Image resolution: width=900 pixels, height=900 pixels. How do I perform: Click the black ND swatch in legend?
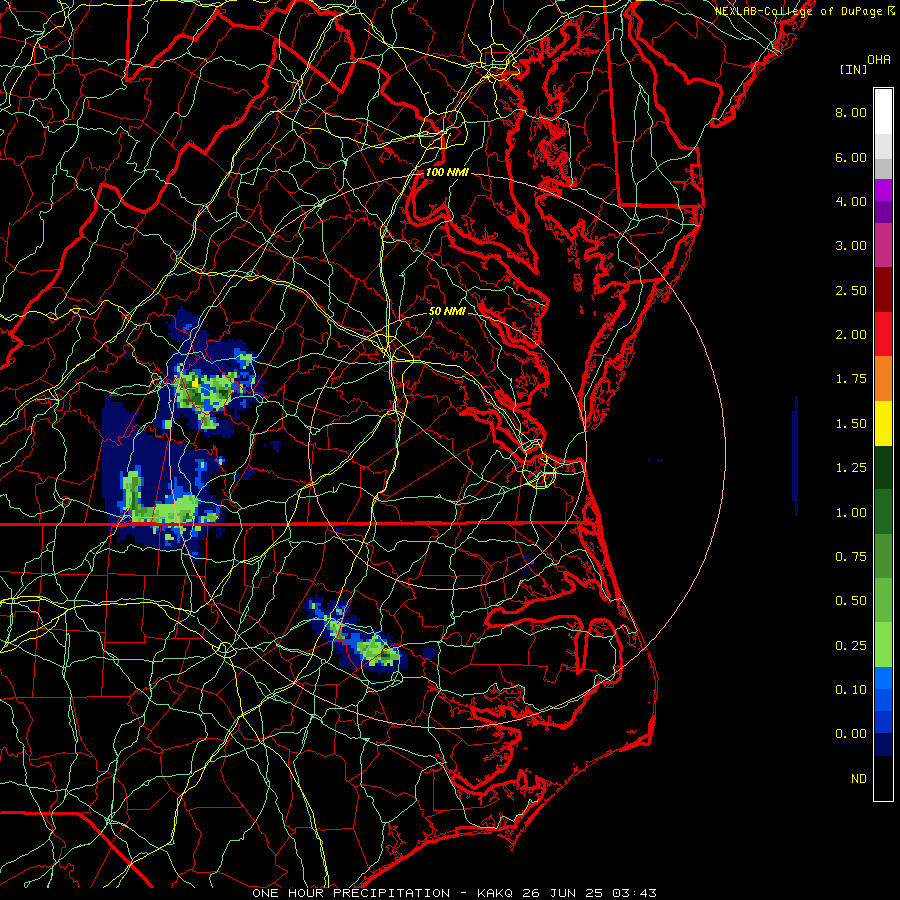pos(883,778)
